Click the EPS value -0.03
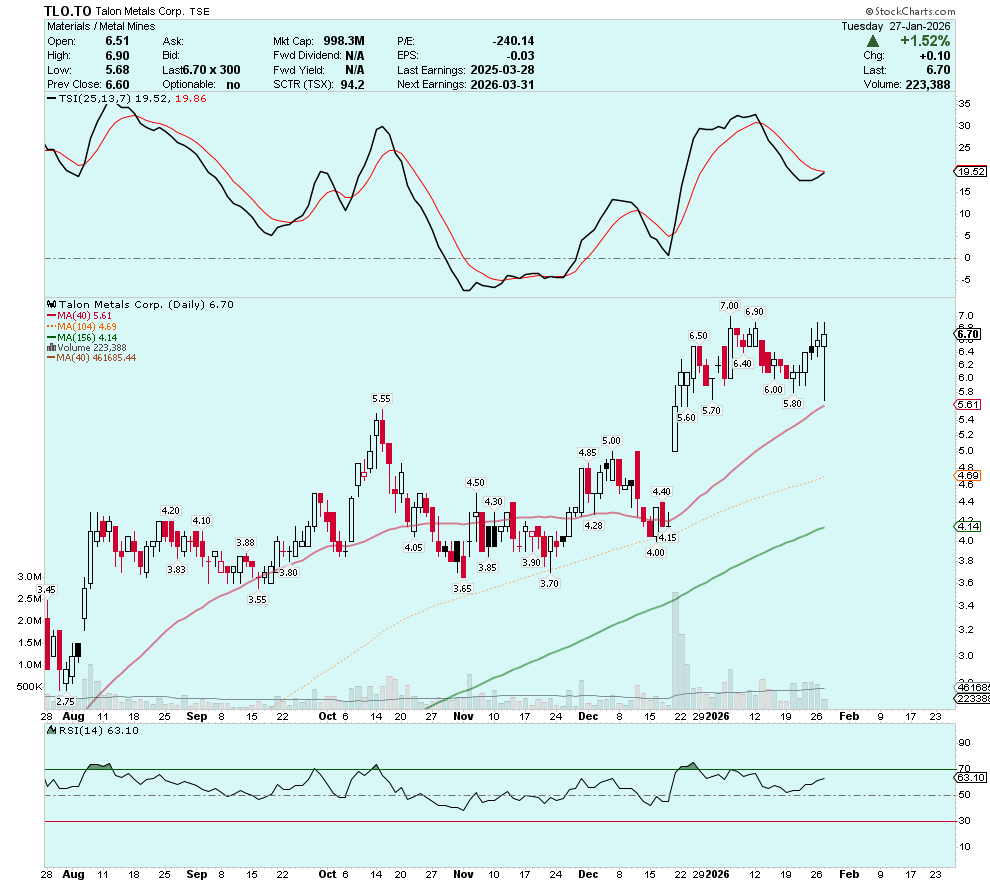Viewport: 990px width, 883px height. [520, 56]
